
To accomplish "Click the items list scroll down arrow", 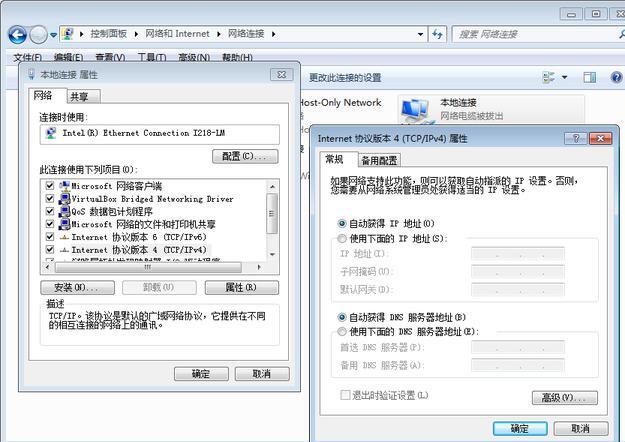I will [x=273, y=254].
